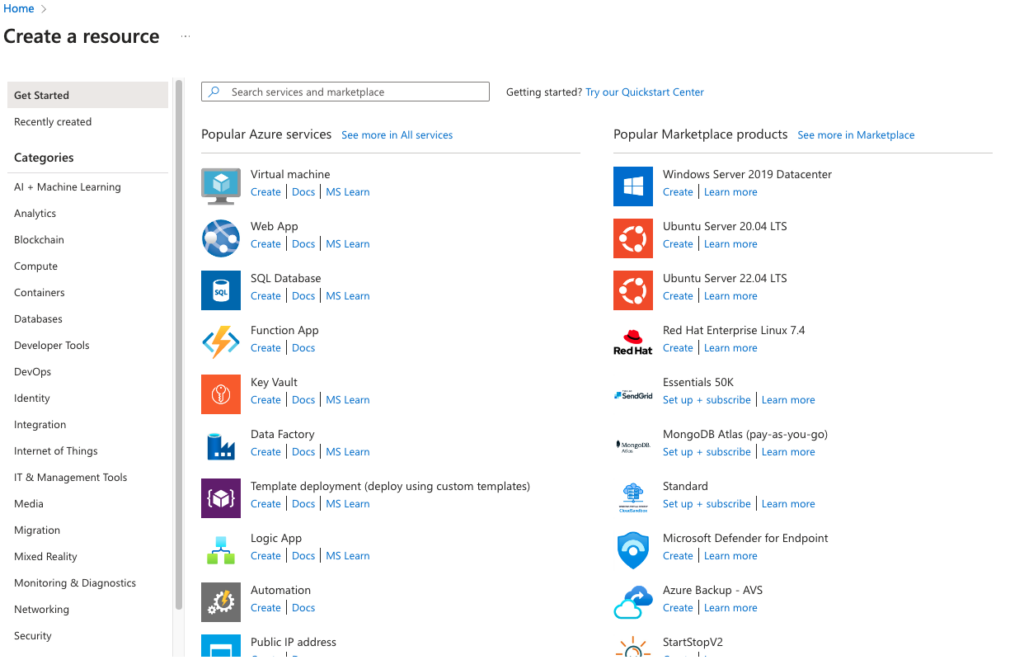Click Create under Virtual machine
The width and height of the screenshot is (1024, 660).
266,192
